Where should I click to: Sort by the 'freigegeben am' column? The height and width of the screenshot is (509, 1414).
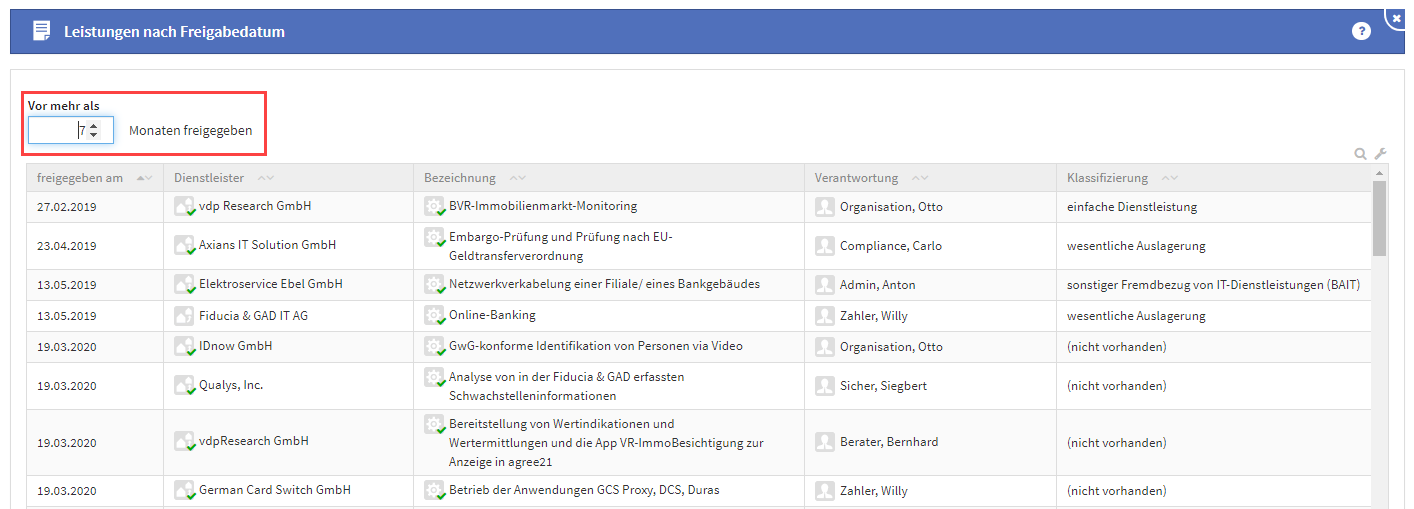point(144,178)
